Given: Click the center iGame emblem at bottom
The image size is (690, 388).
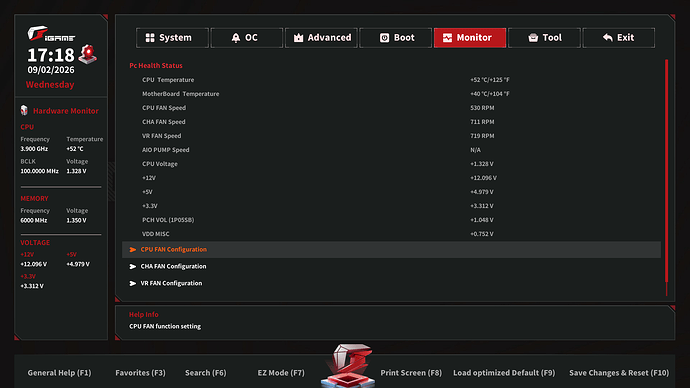Looking at the screenshot, I should (x=348, y=365).
